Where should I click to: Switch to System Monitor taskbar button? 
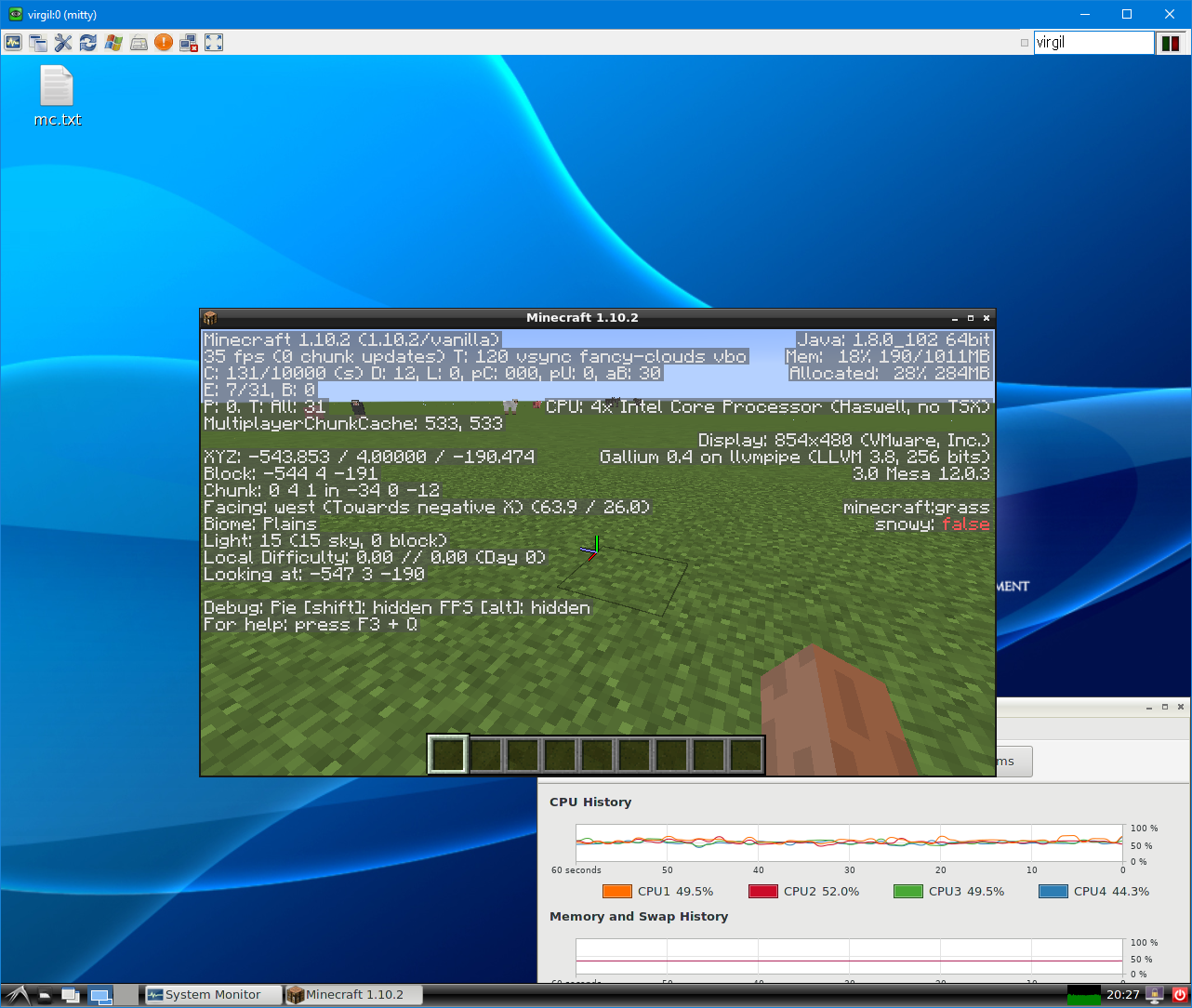[213, 995]
